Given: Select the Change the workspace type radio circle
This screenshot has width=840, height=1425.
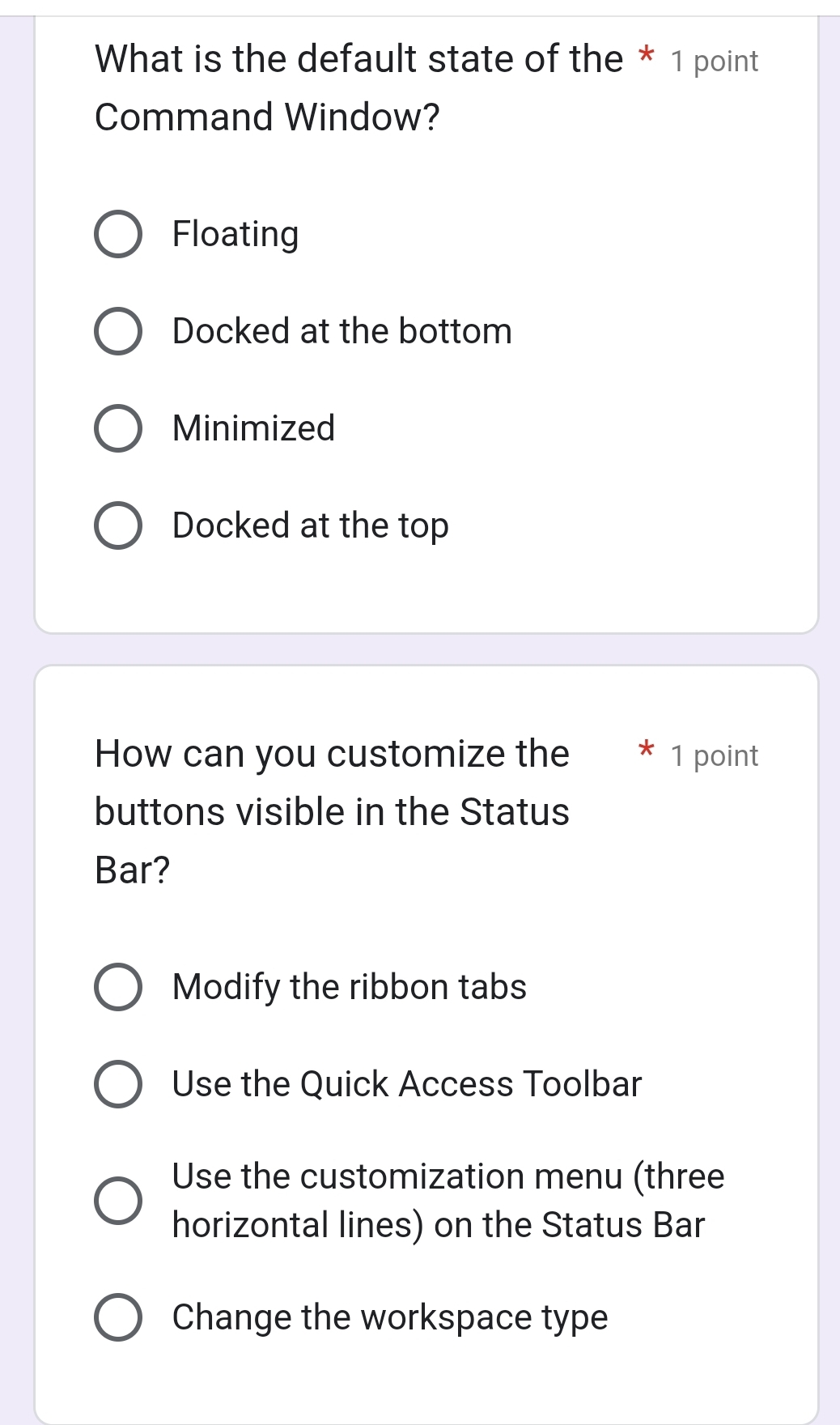Looking at the screenshot, I should pos(118,1317).
